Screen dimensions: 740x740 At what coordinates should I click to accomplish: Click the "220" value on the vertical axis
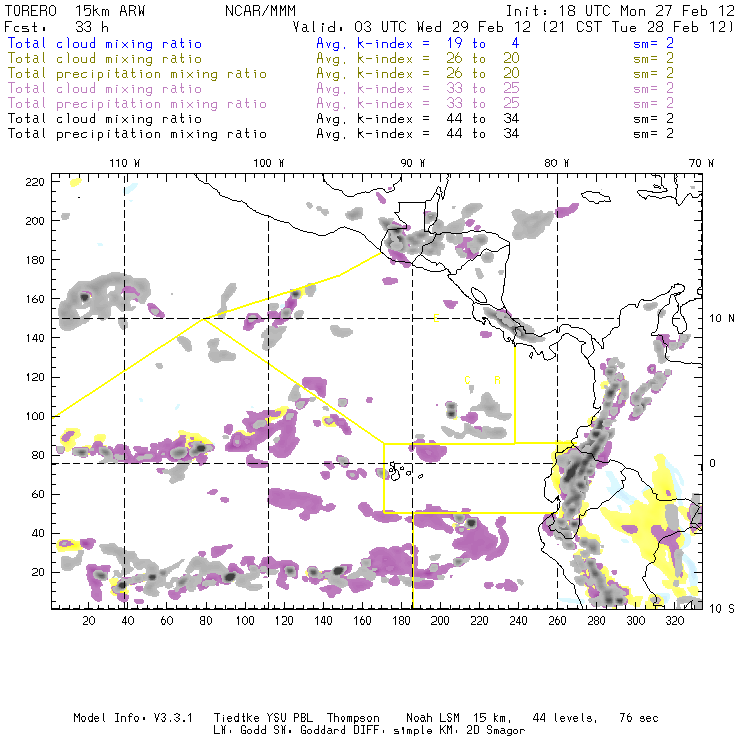(35, 182)
